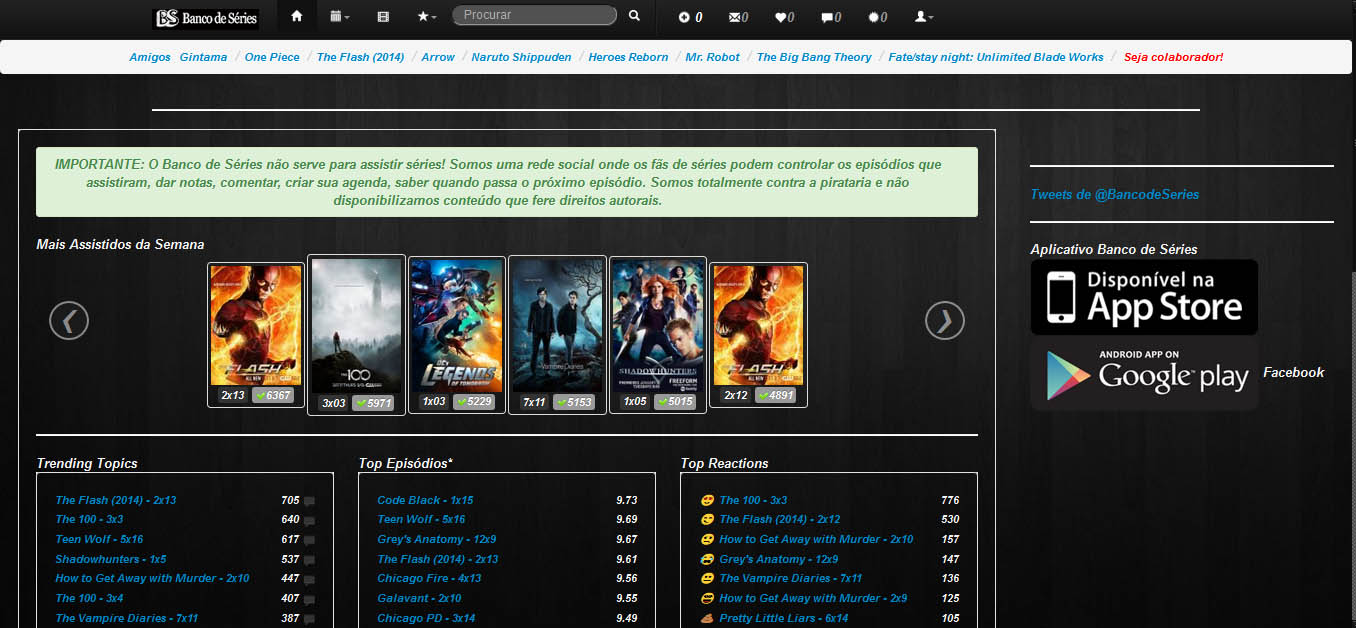This screenshot has height=628, width=1356.
Task: Click the red Seja colaborador! link
Action: click(x=1173, y=57)
